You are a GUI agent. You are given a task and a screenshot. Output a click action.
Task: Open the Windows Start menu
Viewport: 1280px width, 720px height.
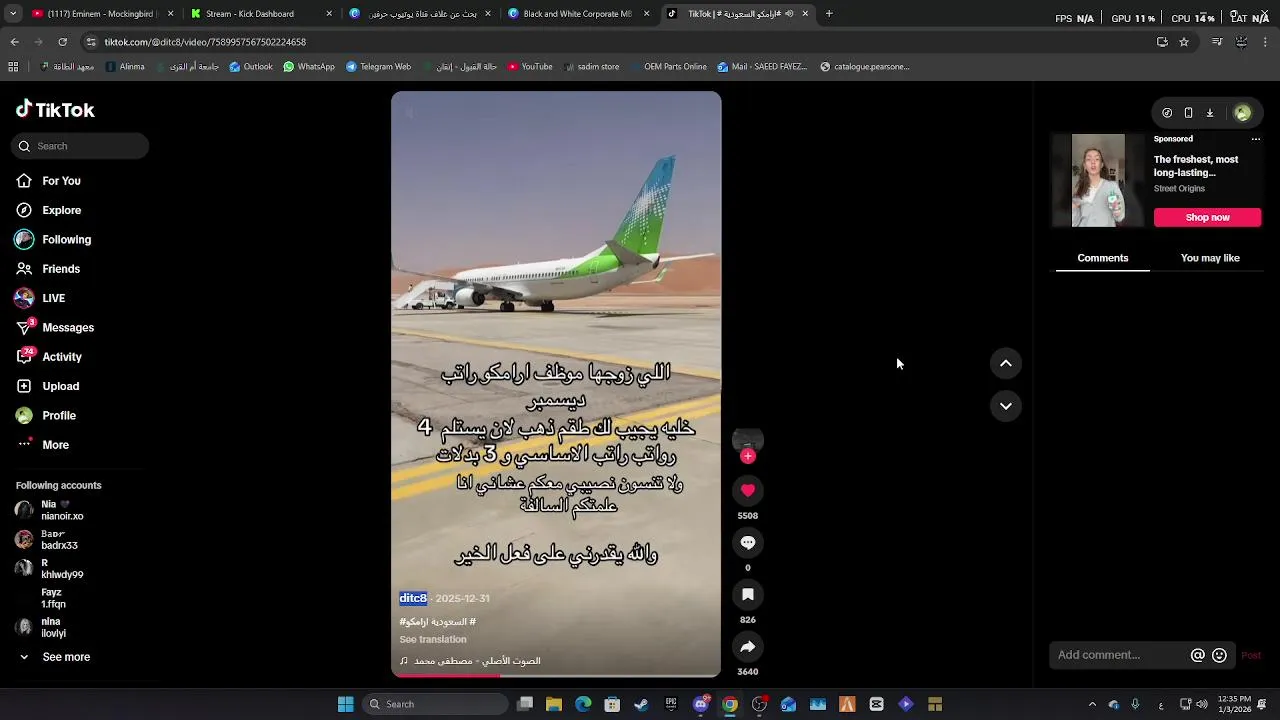tap(345, 704)
